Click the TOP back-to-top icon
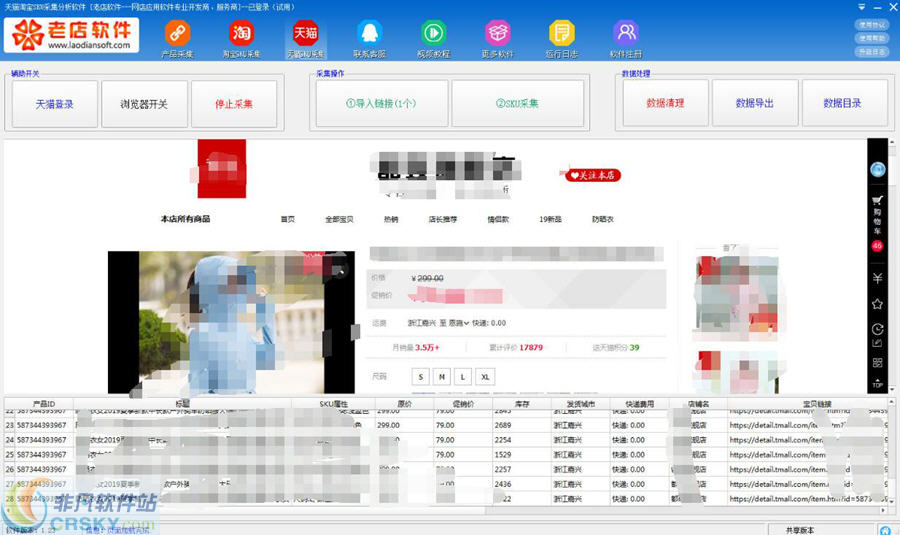900x535 pixels. click(877, 383)
